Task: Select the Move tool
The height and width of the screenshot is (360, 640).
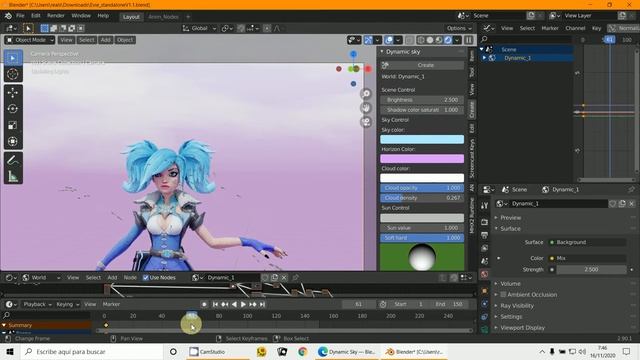Action: 13,93
